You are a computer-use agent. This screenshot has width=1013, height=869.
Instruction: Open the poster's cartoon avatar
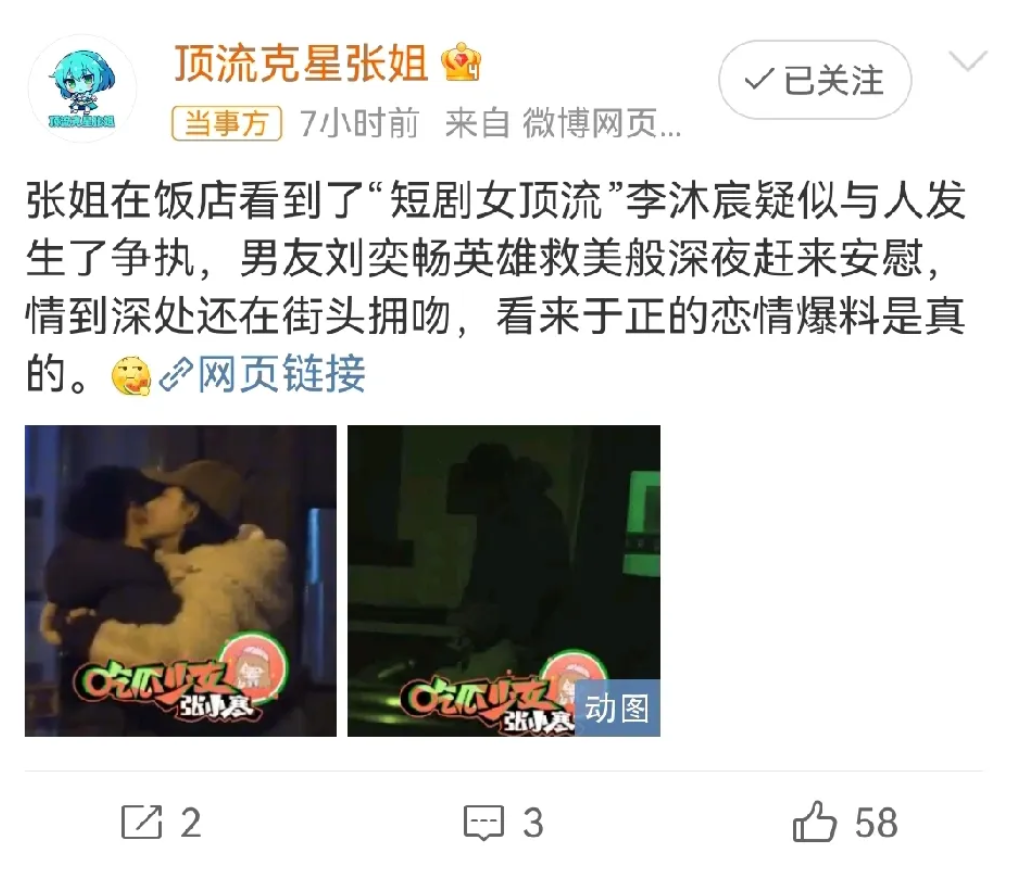tap(82, 89)
